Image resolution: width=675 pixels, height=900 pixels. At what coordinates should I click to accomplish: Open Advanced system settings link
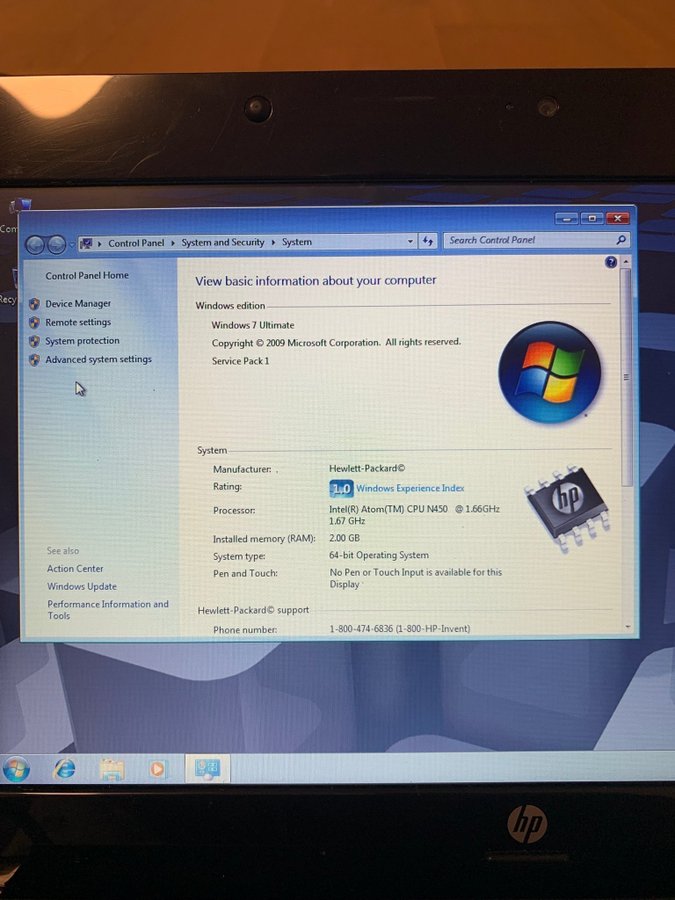click(x=98, y=360)
